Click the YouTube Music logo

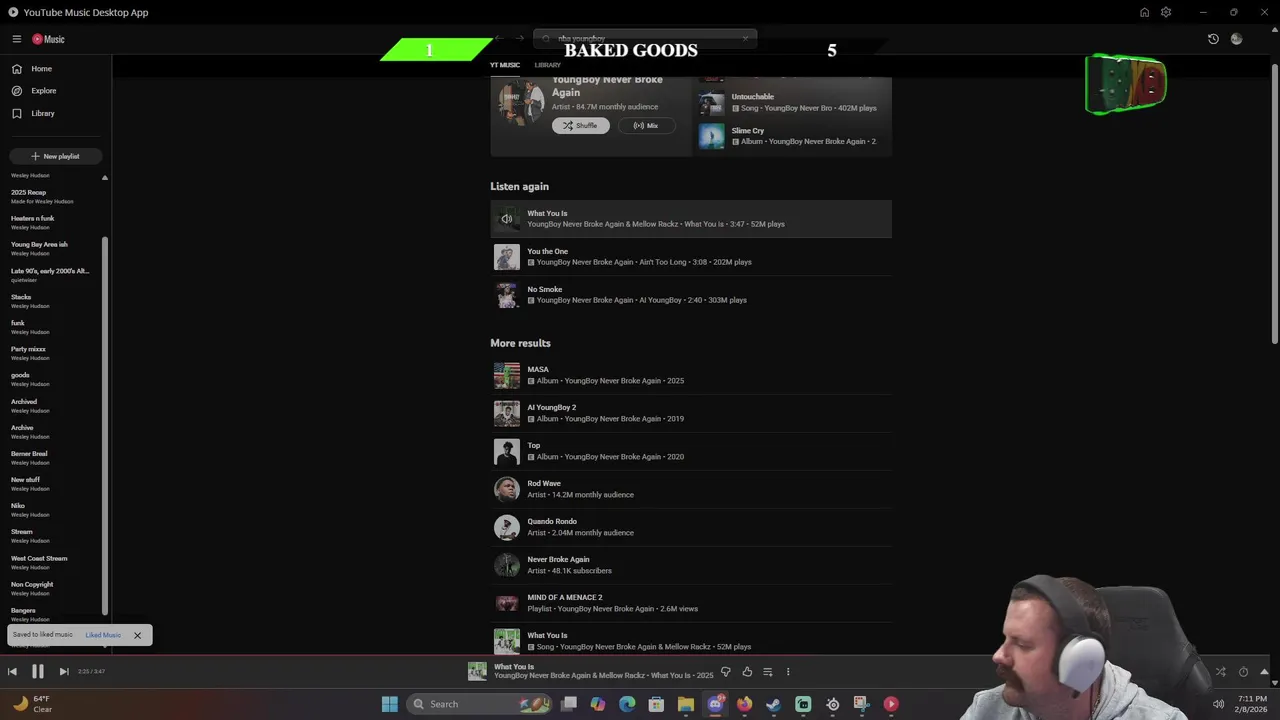coord(48,39)
